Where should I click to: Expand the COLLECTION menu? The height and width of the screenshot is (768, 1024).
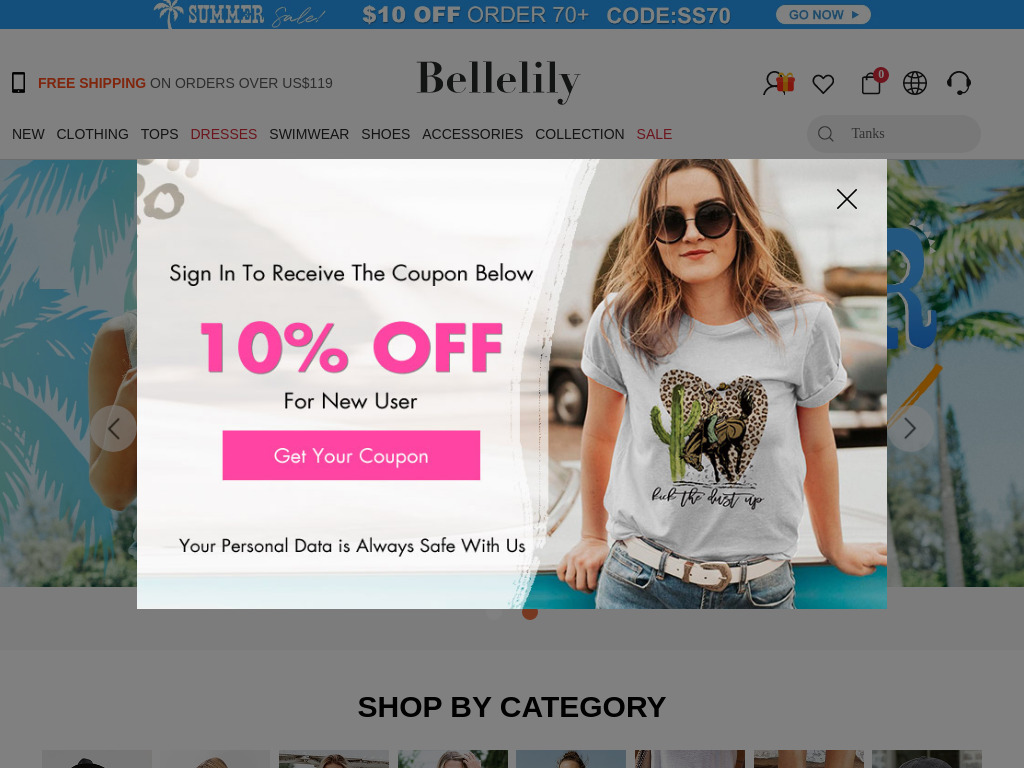coord(579,134)
